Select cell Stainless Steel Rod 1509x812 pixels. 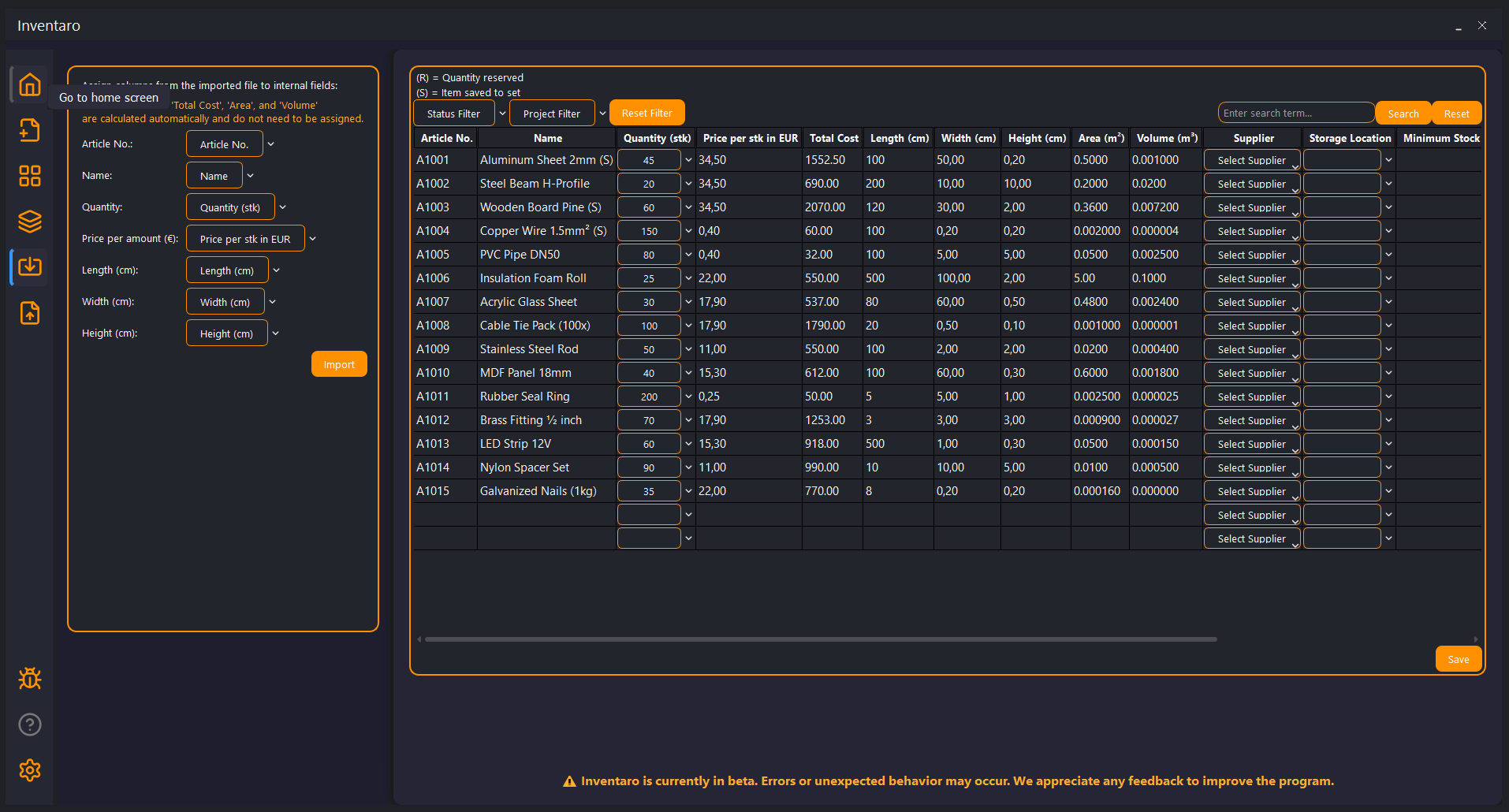pyautogui.click(x=547, y=349)
